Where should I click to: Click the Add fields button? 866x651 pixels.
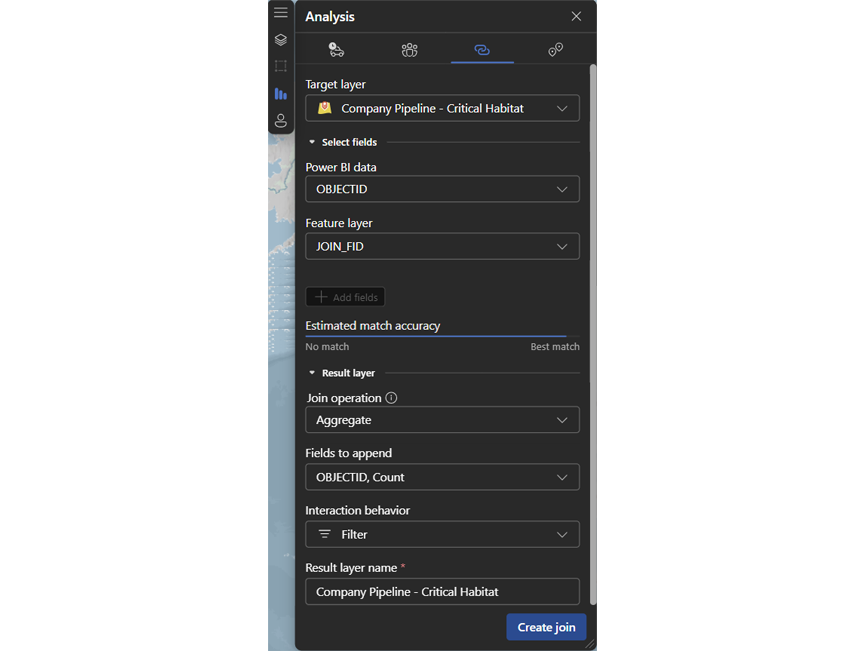345,296
